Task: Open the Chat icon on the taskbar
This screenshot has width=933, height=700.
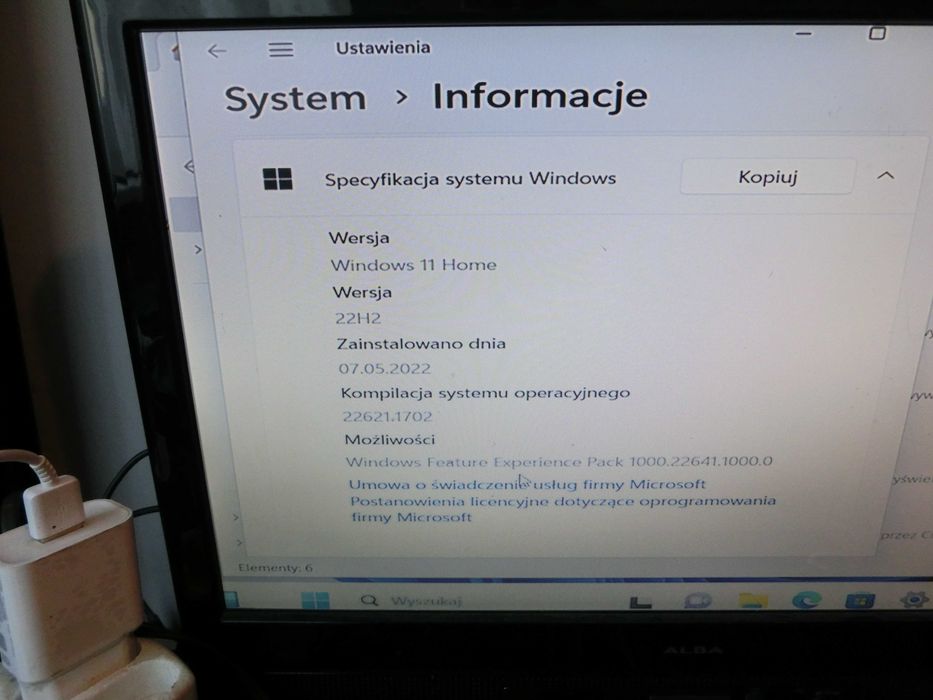Action: coord(697,600)
